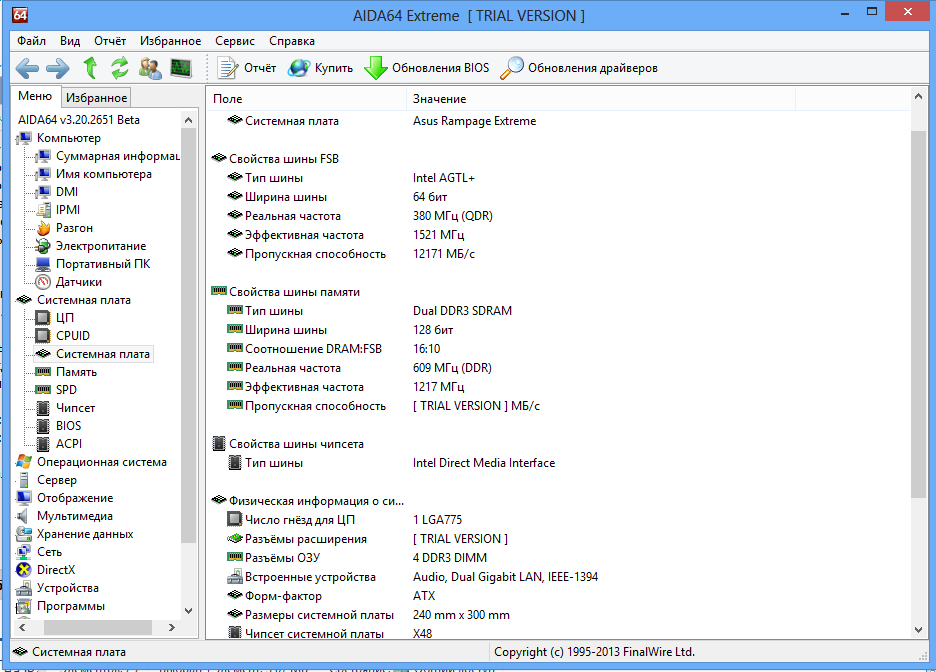Click the Forward arrow toolbar icon

tap(58, 68)
